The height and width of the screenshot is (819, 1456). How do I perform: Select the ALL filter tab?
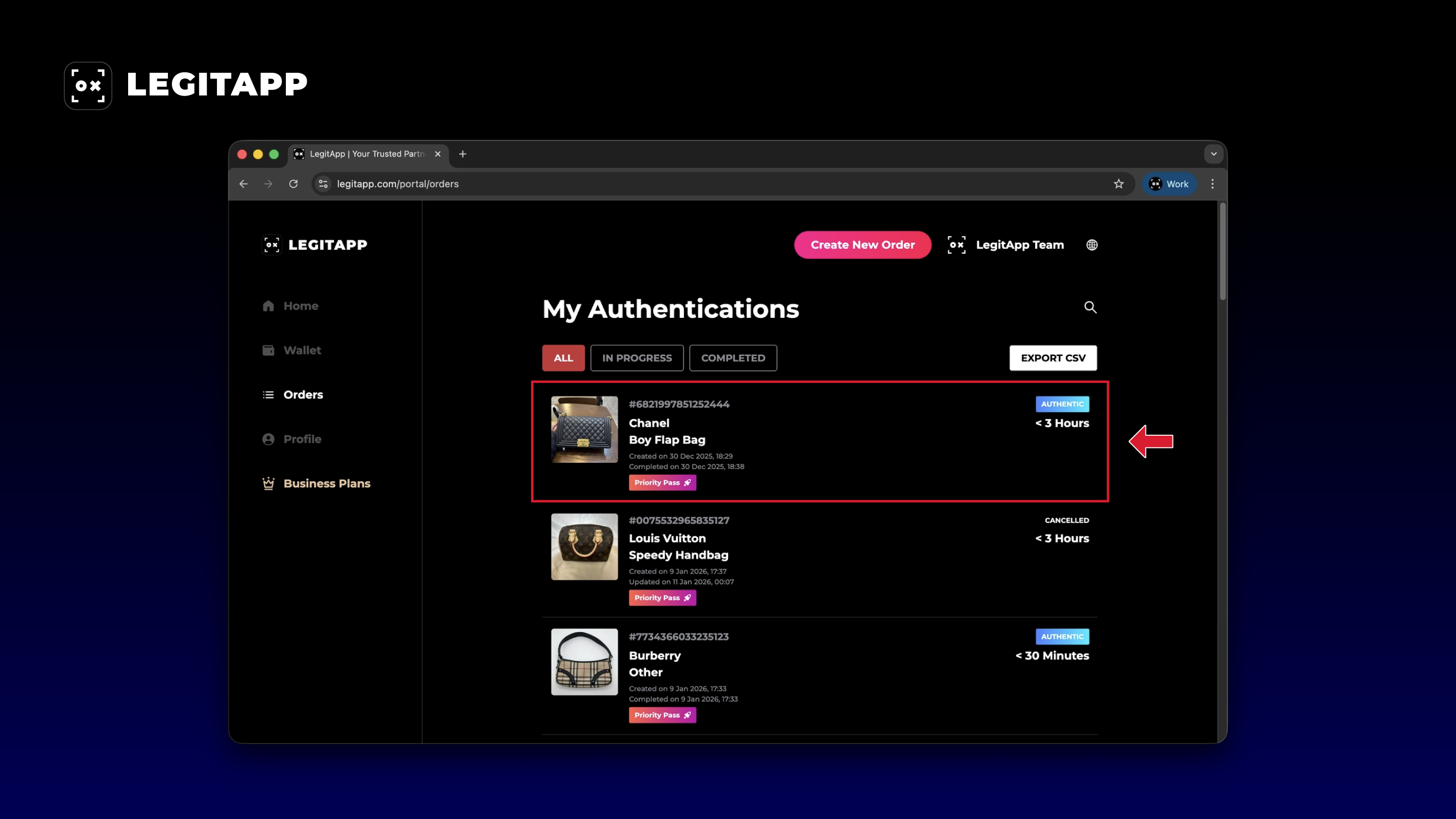pyautogui.click(x=563, y=358)
